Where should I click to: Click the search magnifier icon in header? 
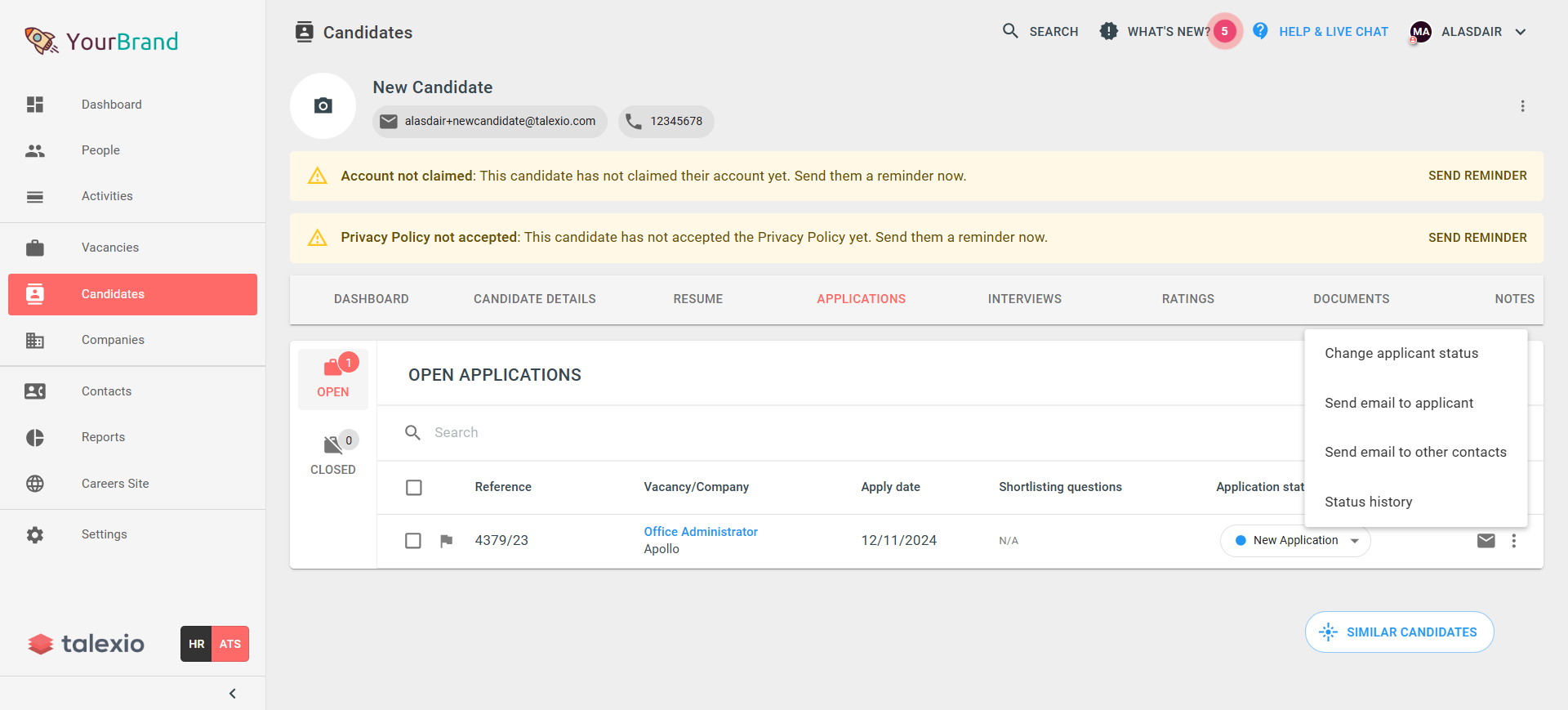(1010, 32)
